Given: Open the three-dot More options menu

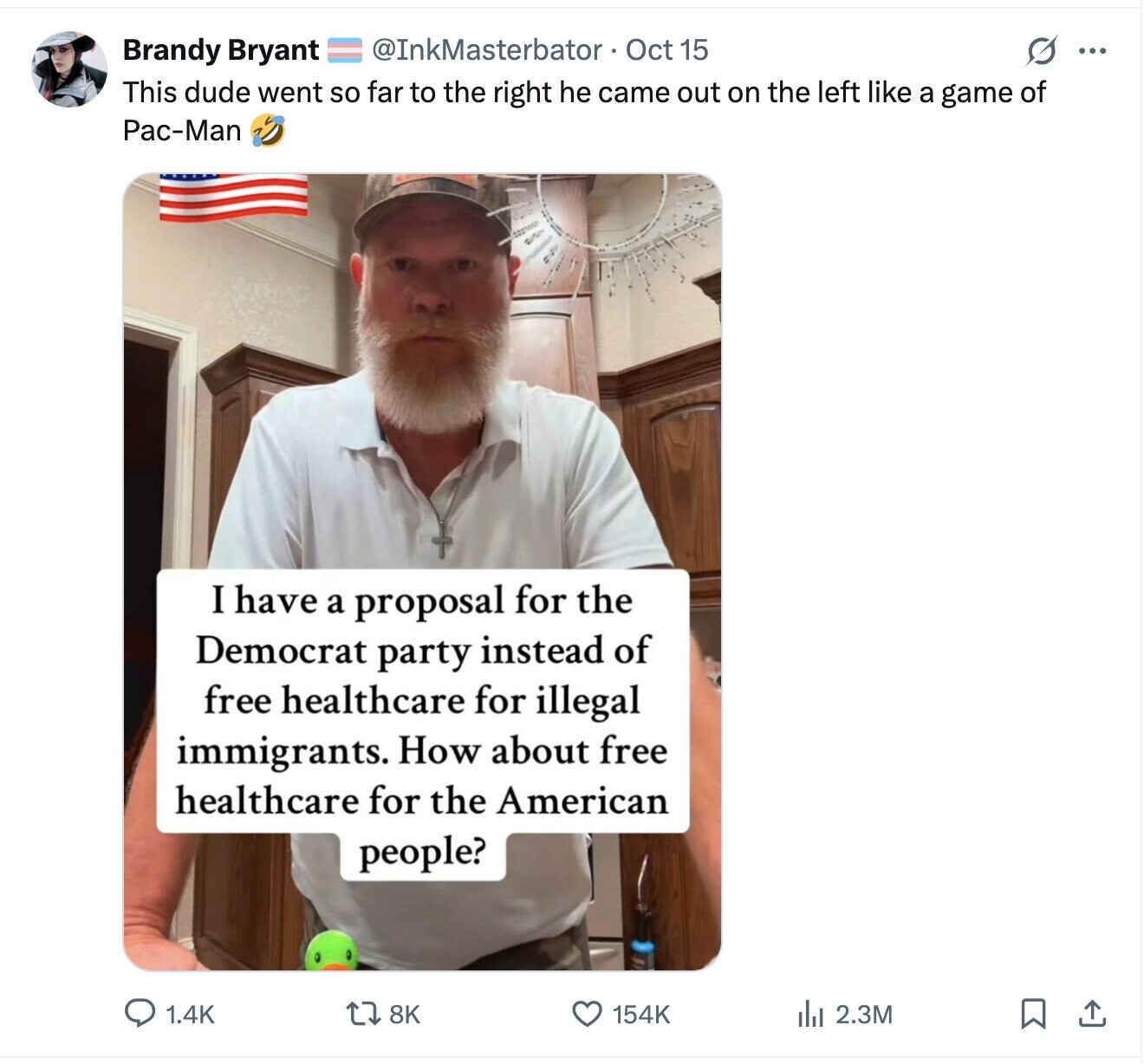Looking at the screenshot, I should 1092,51.
